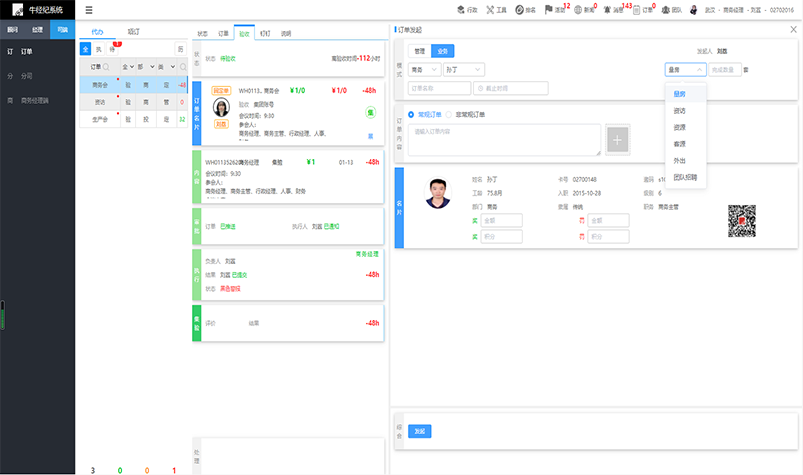
Task: Close the 订单发起 panel with X
Action: pyautogui.click(x=793, y=30)
